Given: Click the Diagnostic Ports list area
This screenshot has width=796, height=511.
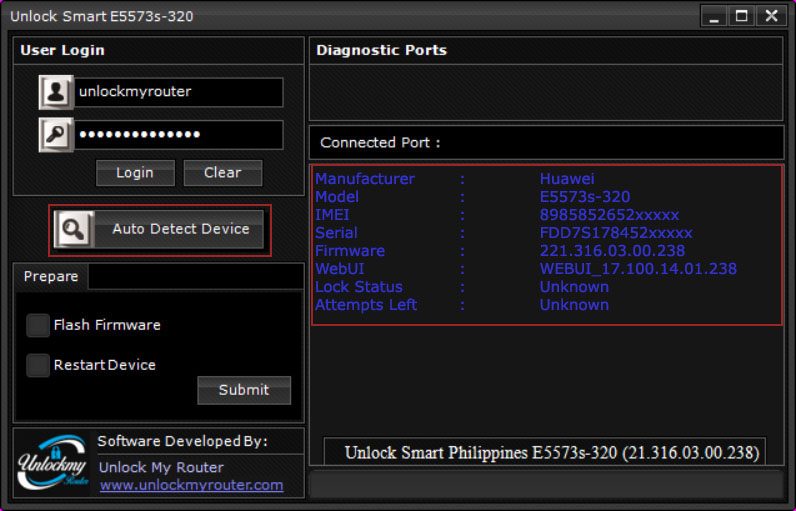Looking at the screenshot, I should pyautogui.click(x=546, y=92).
